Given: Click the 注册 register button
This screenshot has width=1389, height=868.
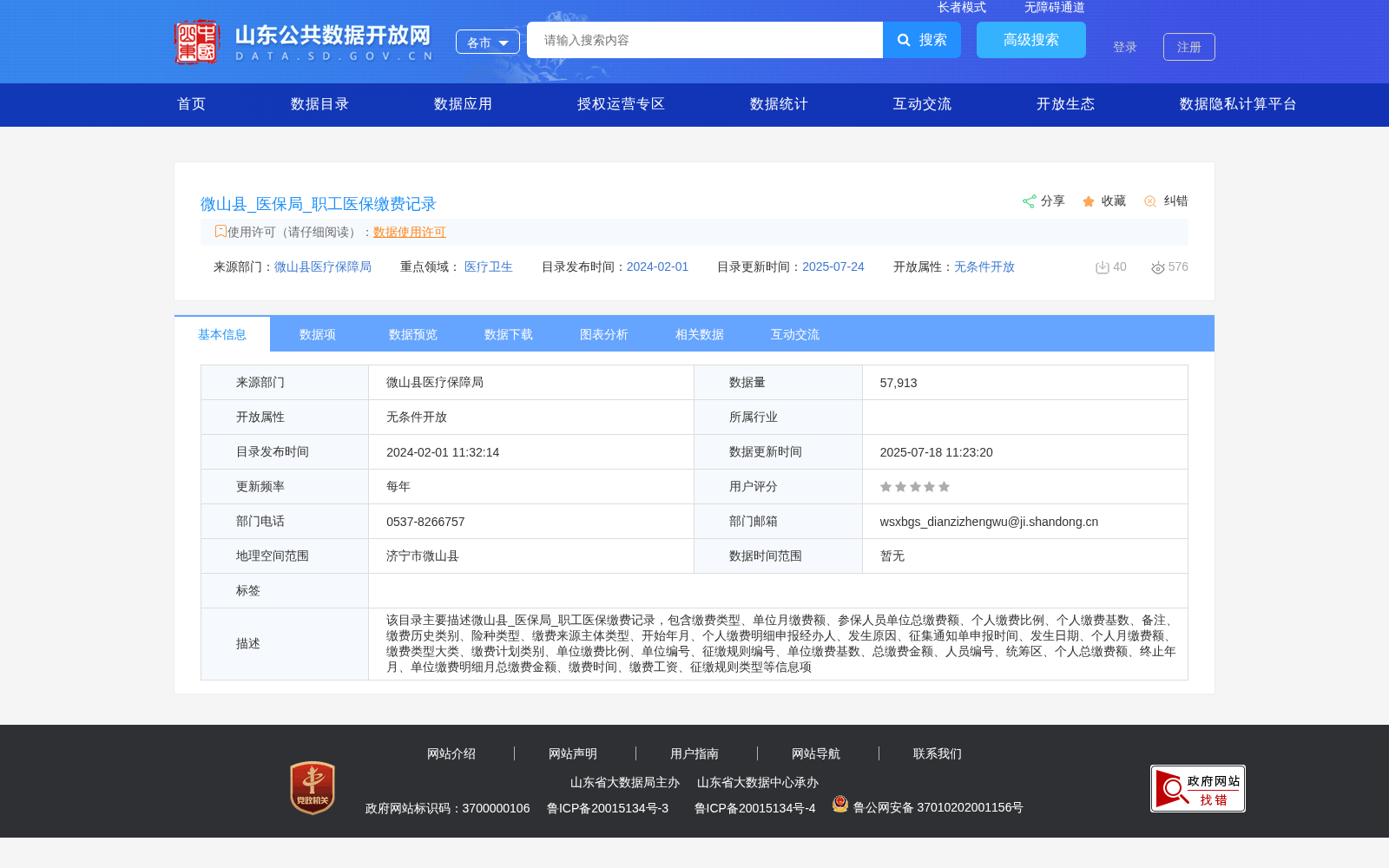Looking at the screenshot, I should click(1189, 47).
